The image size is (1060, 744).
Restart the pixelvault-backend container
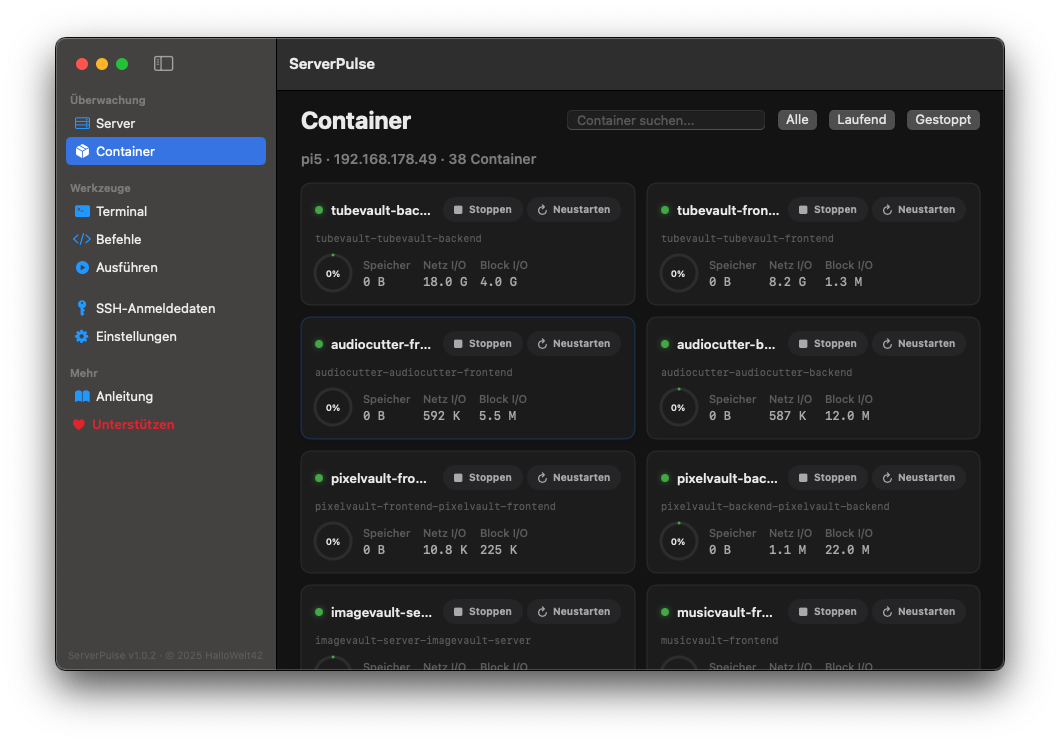click(x=919, y=477)
